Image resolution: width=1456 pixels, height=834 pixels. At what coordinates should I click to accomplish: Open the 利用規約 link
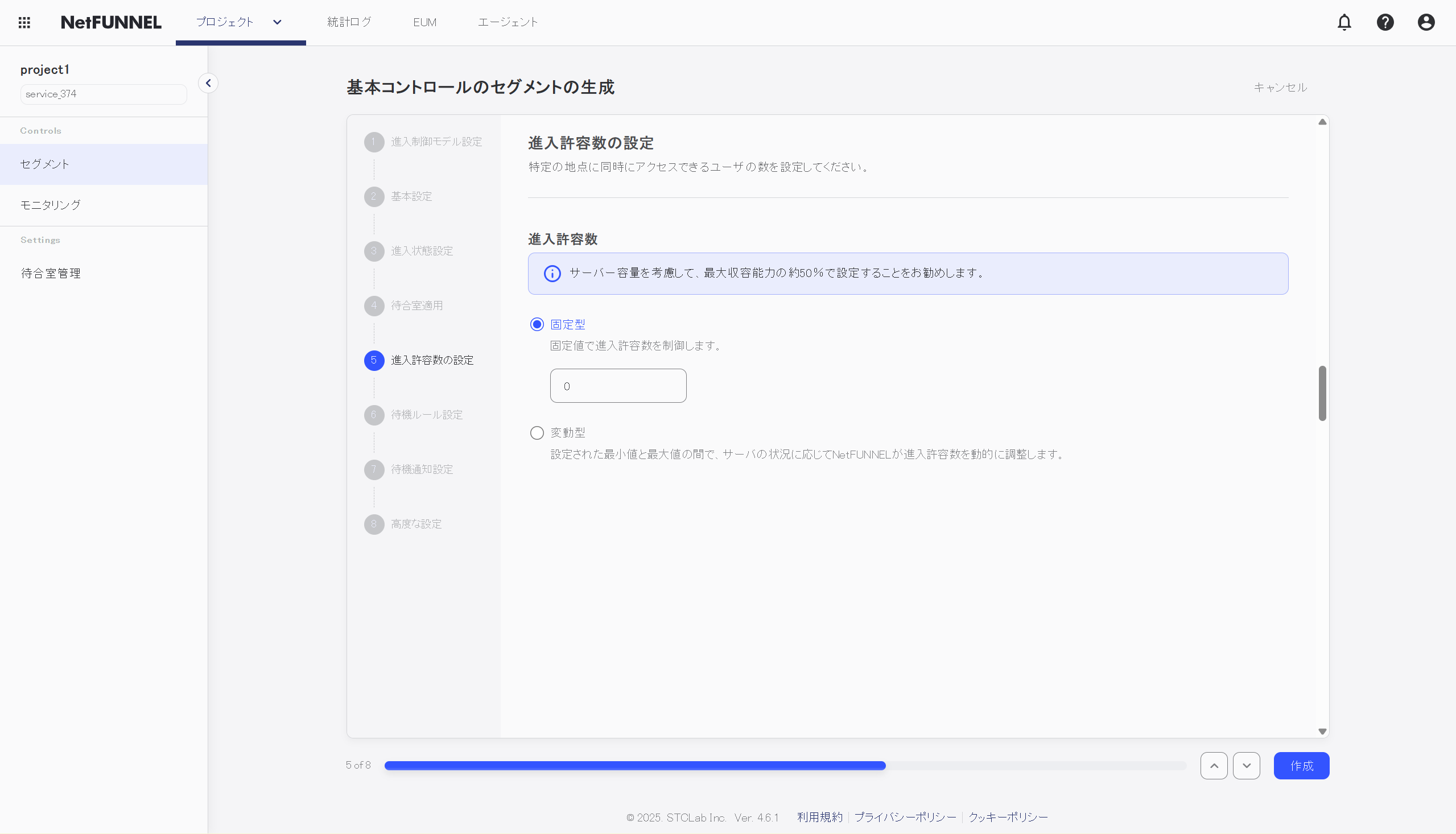[819, 817]
